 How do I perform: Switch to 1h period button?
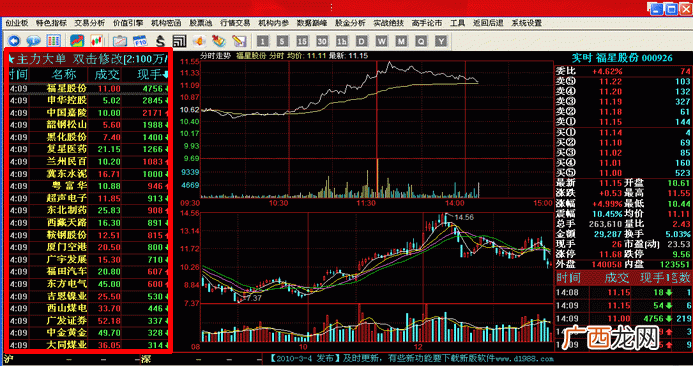[x=342, y=42]
